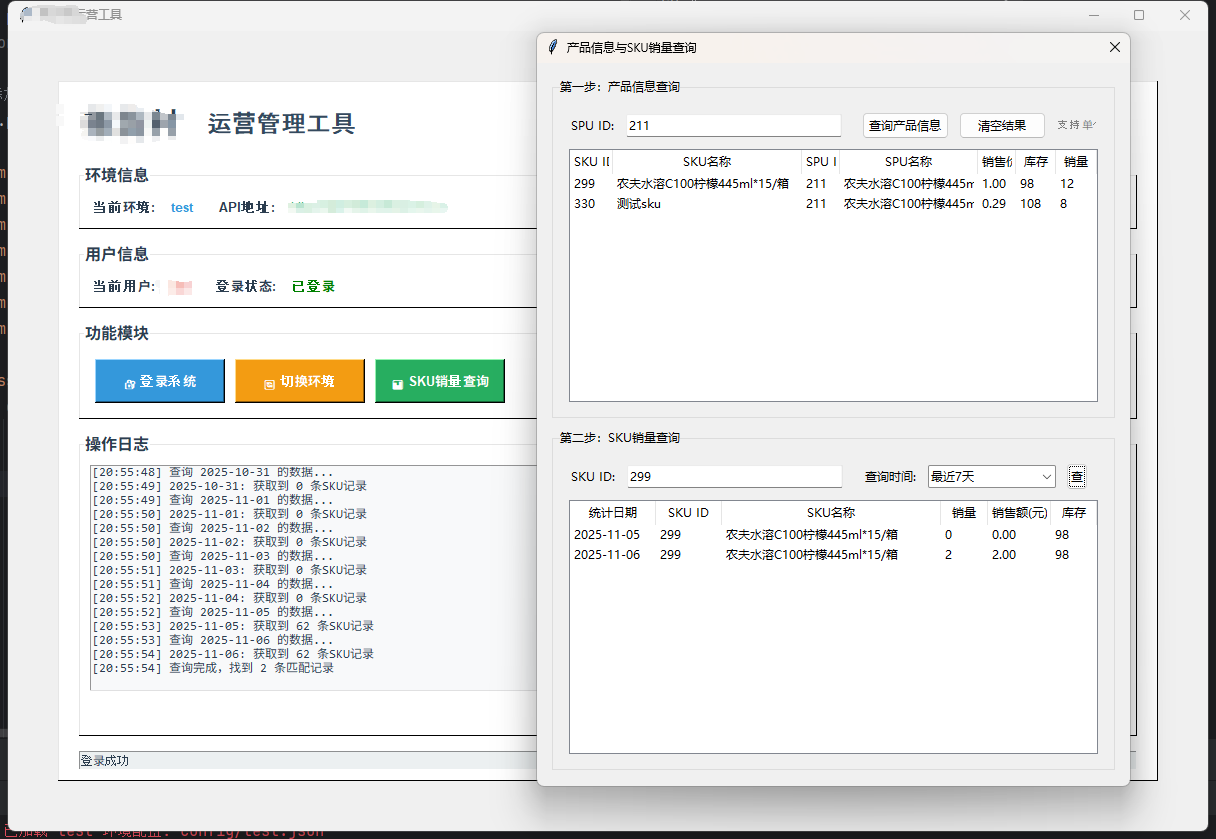Click SPU名称 column header
The height and width of the screenshot is (839, 1216).
[x=908, y=161]
